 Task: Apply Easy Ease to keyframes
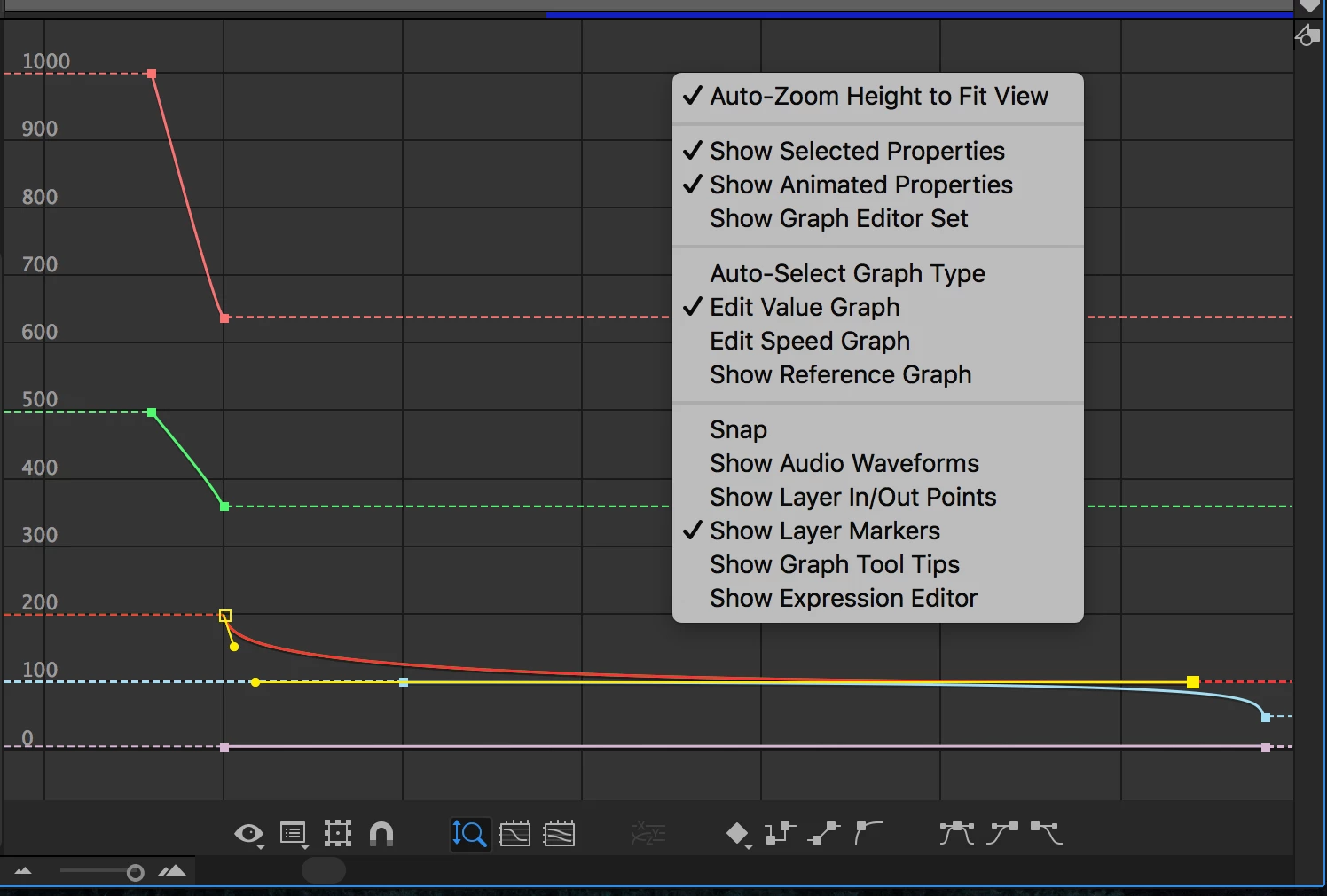(956, 833)
